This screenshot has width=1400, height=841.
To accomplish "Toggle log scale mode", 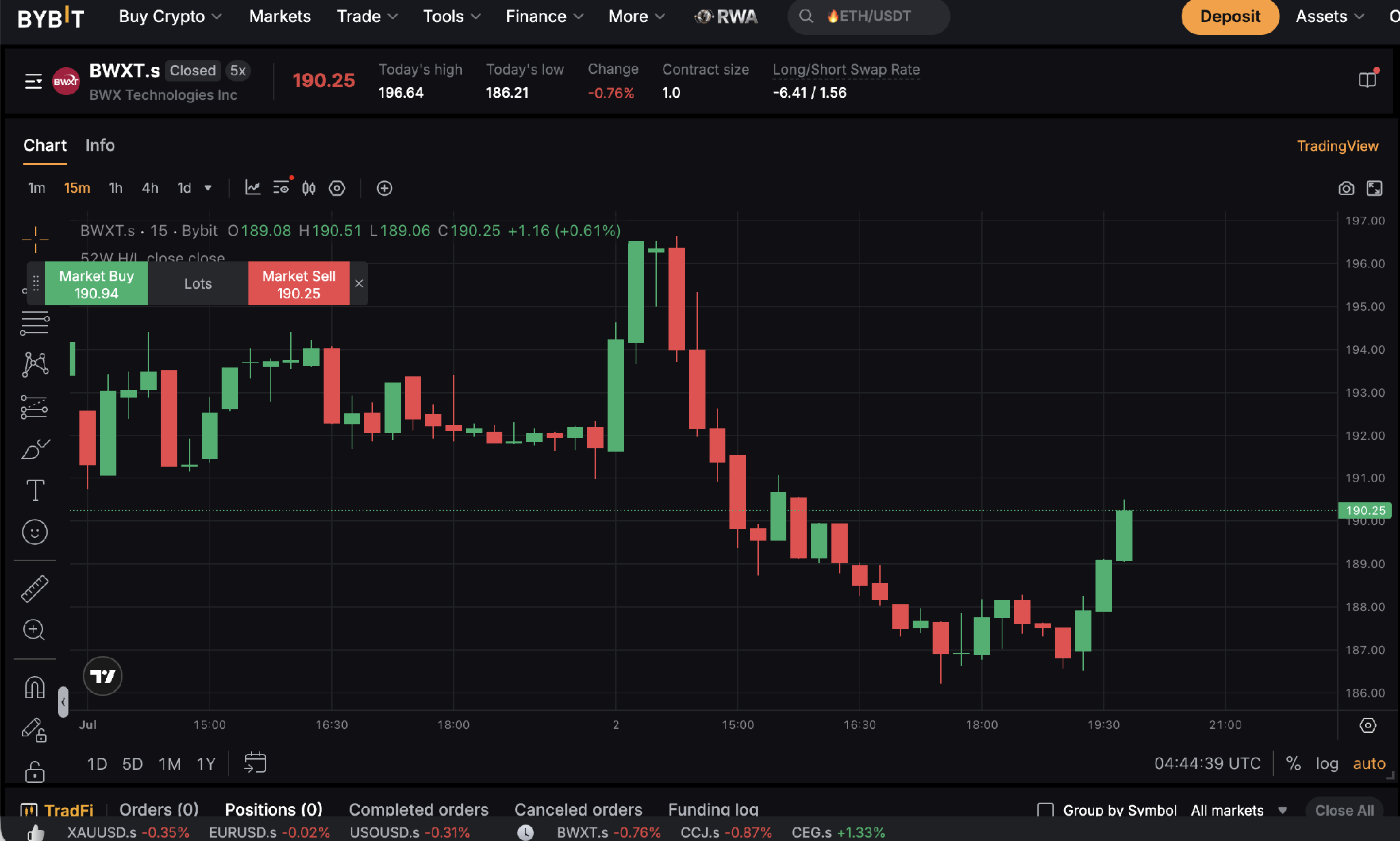I will pos(1327,764).
